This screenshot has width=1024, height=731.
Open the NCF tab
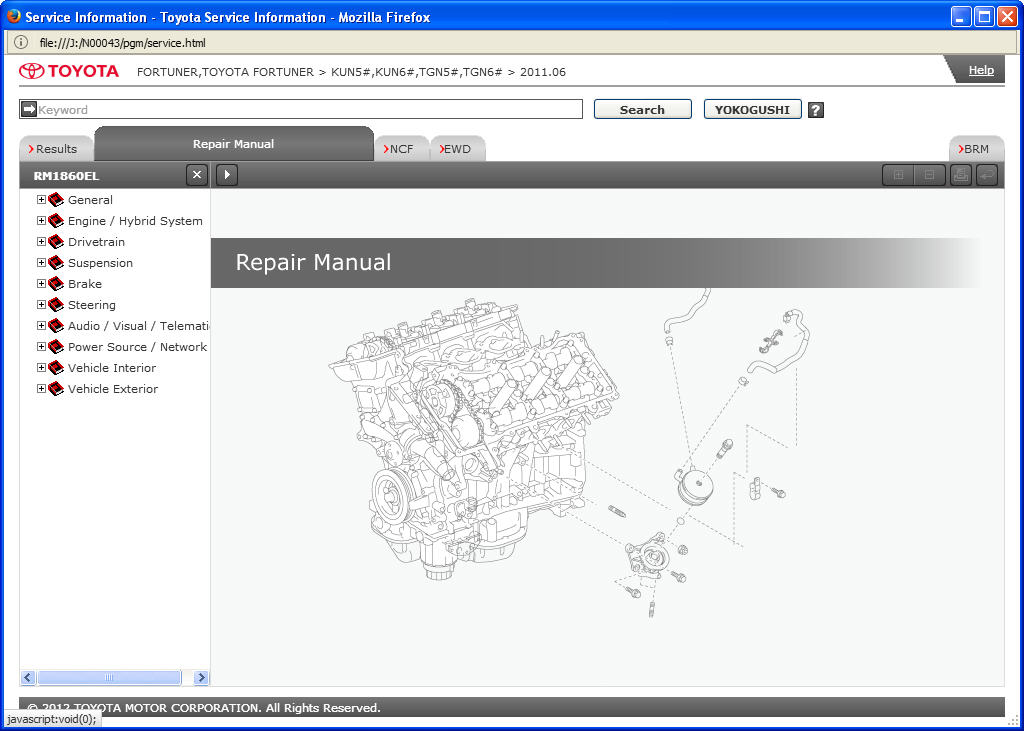tap(402, 149)
